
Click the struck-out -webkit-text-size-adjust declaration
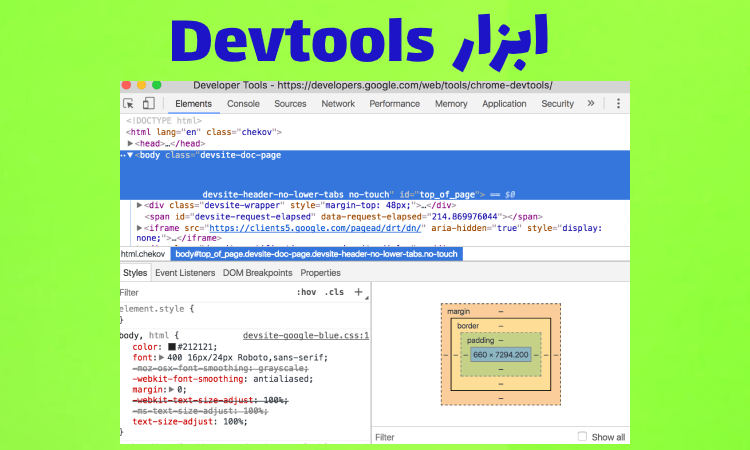coord(210,400)
